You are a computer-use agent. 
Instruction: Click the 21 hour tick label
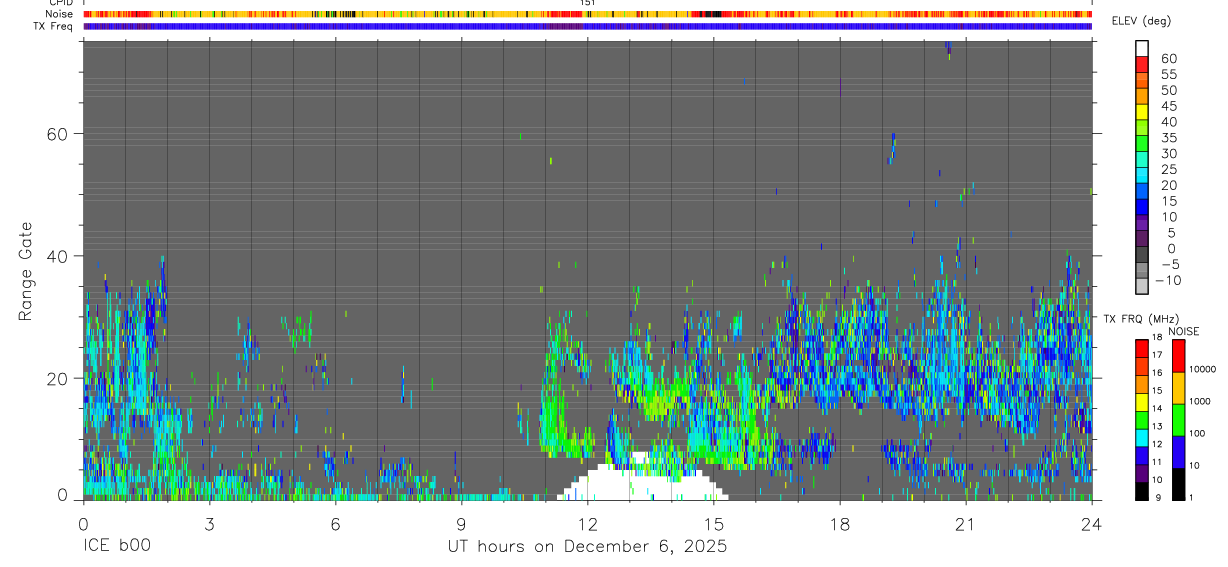click(965, 524)
